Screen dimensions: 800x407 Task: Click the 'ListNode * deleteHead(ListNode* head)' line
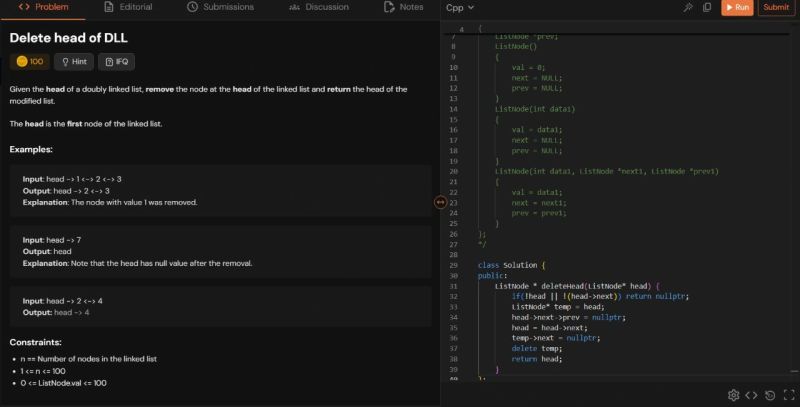click(x=577, y=286)
